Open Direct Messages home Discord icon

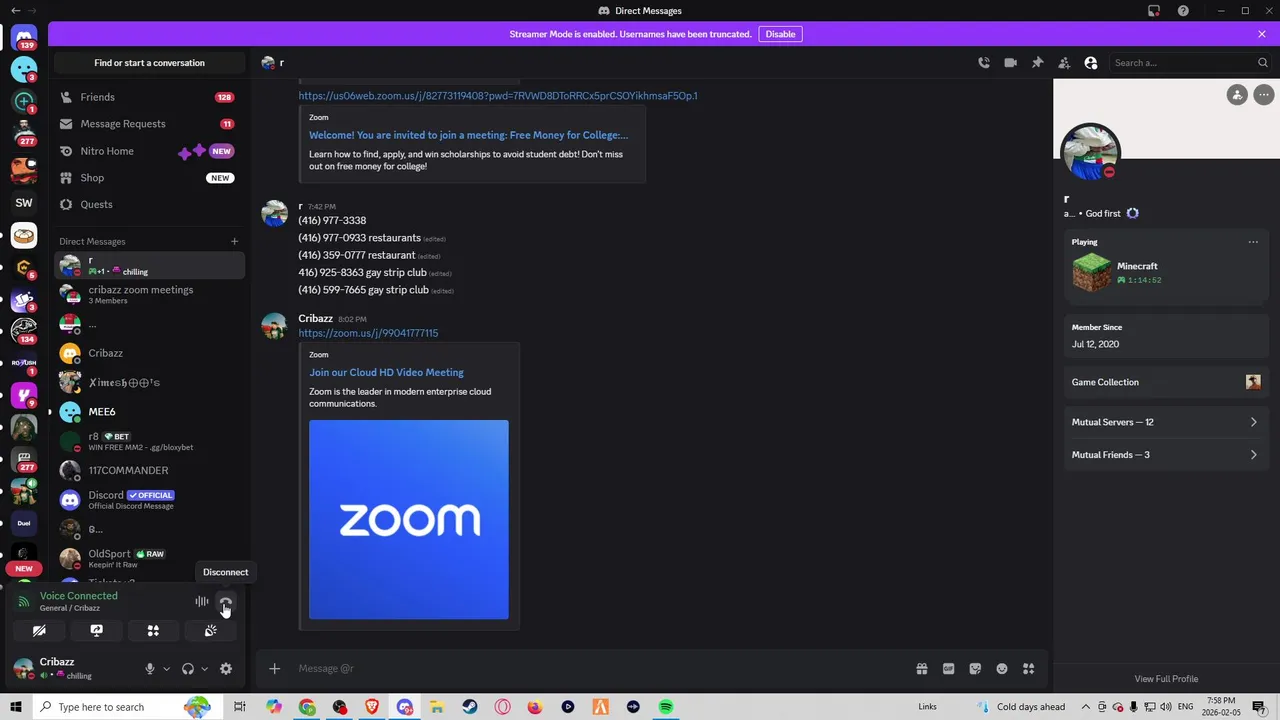[x=24, y=38]
